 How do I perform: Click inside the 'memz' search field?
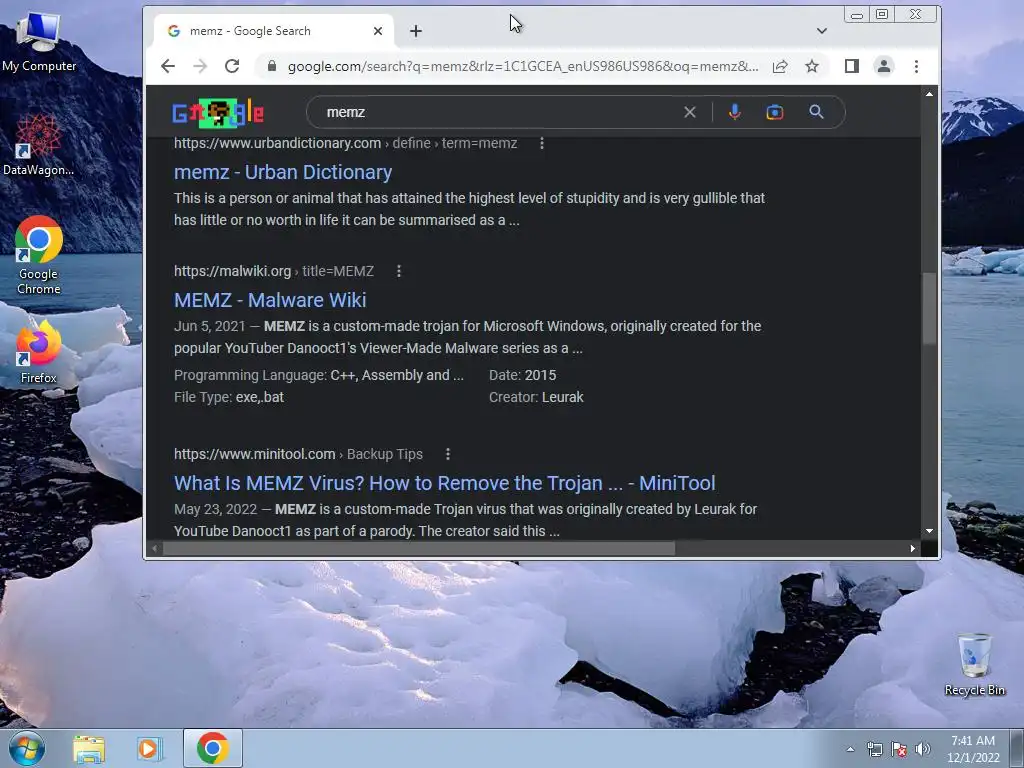496,112
